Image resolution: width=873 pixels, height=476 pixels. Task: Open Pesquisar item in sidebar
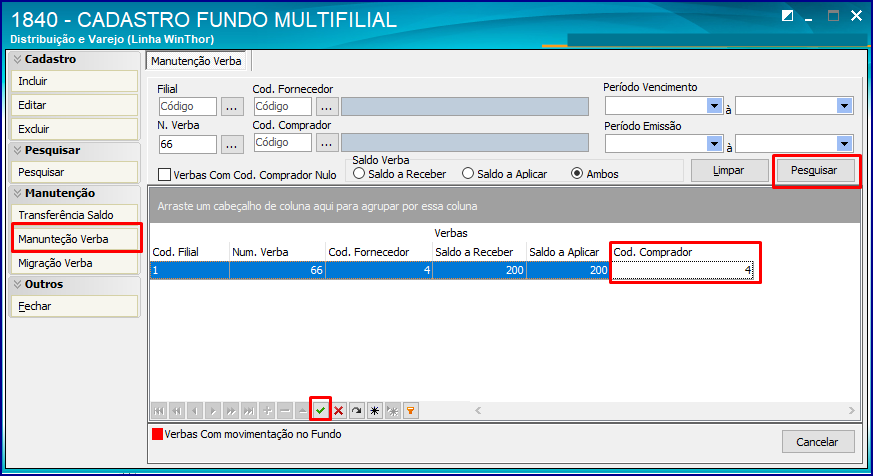point(75,172)
